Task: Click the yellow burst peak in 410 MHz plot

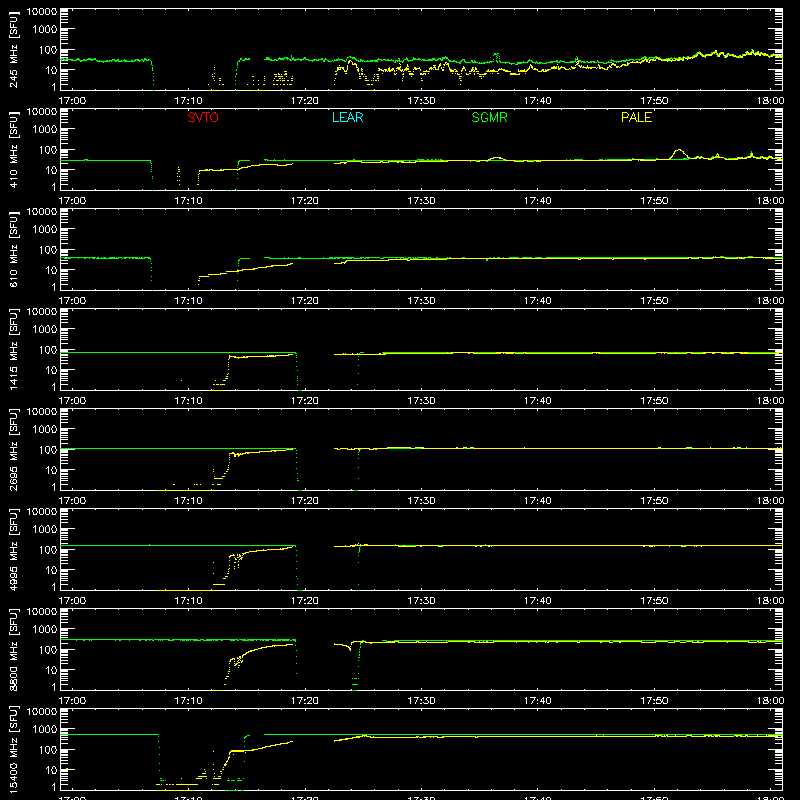Action: pos(679,150)
